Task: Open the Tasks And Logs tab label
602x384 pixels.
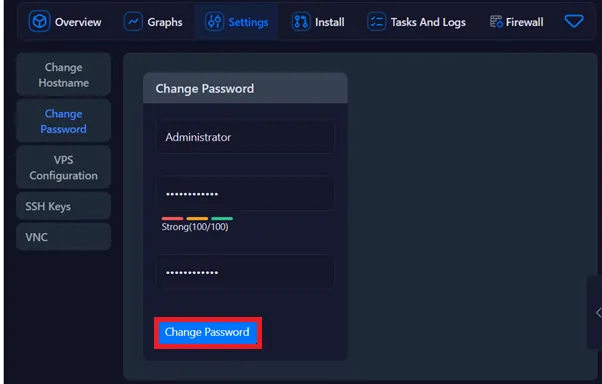Action: pyautogui.click(x=428, y=22)
